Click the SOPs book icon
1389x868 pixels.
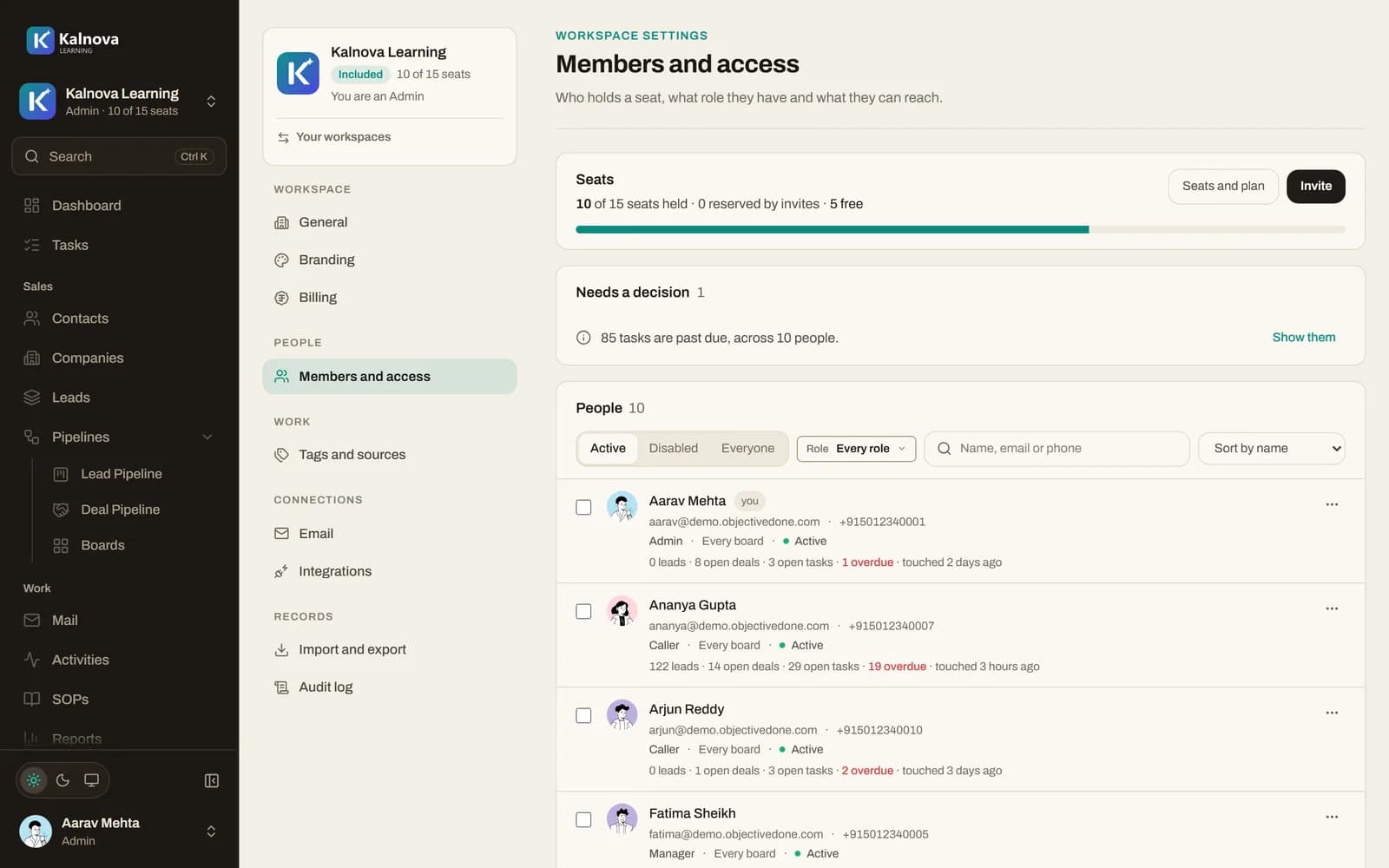[32, 700]
